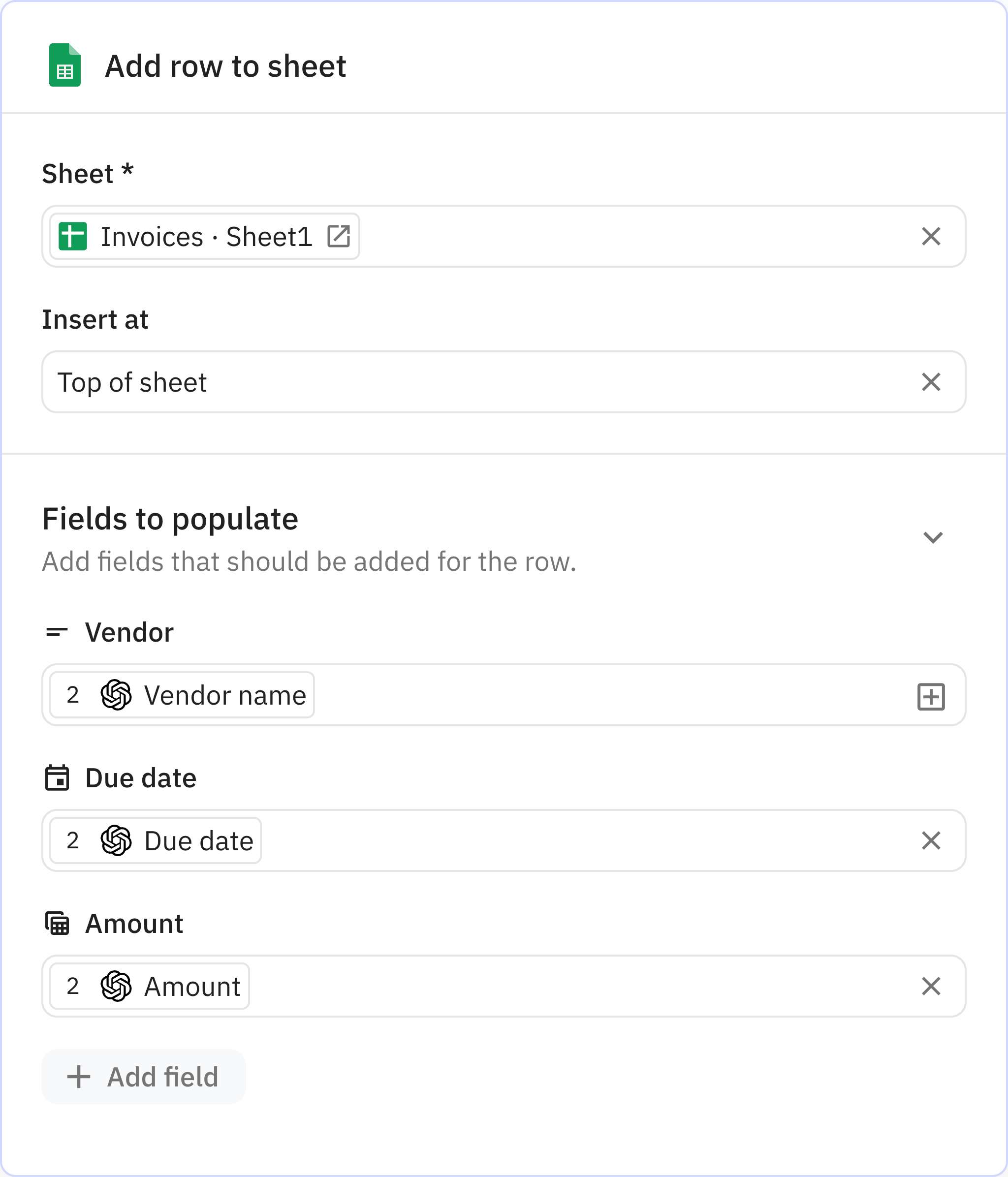
Task: Open the Sheet selection field
Action: [x=625, y=236]
